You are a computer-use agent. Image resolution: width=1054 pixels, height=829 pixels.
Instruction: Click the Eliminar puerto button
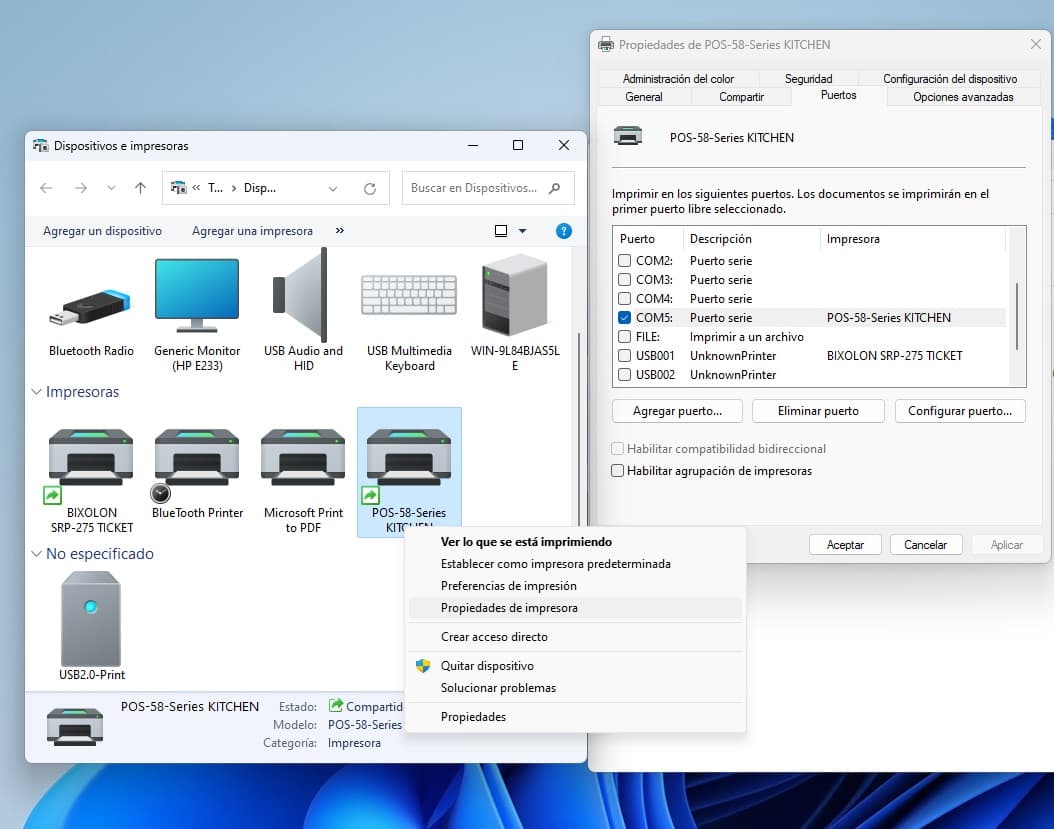tap(818, 411)
